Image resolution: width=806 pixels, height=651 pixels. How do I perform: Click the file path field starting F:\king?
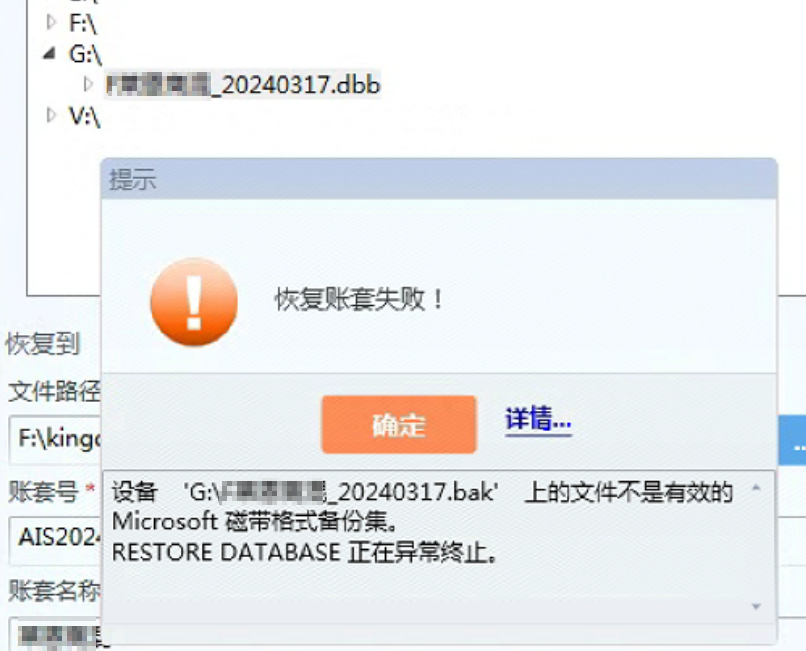[56, 440]
